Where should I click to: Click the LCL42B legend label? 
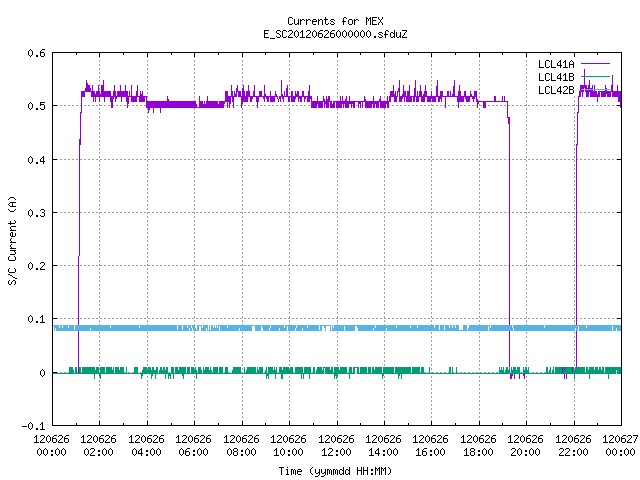(x=556, y=90)
